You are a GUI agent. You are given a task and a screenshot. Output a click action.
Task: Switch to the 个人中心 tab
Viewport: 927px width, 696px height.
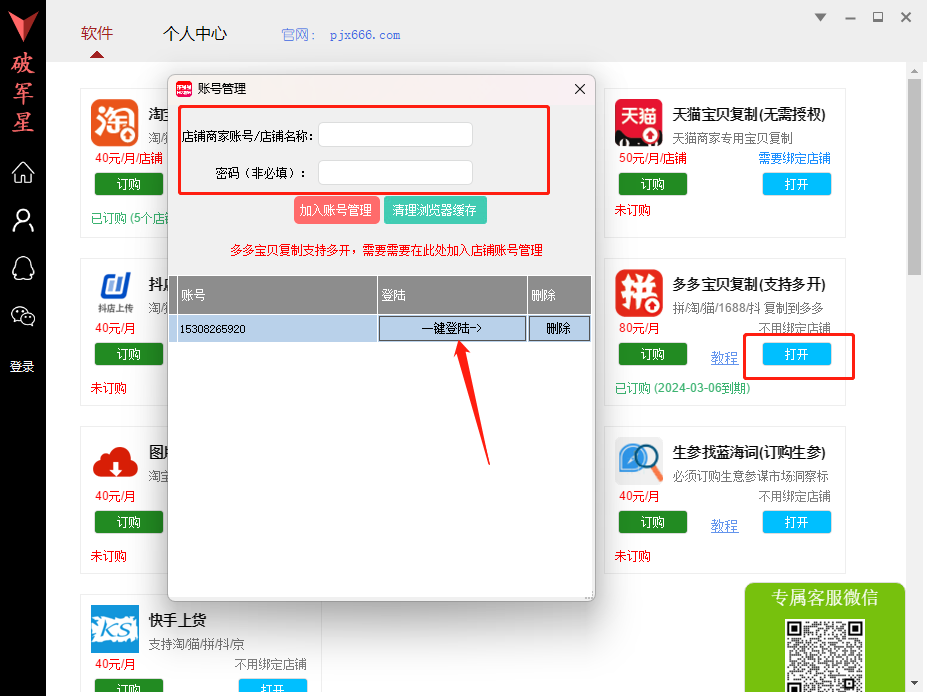click(195, 34)
